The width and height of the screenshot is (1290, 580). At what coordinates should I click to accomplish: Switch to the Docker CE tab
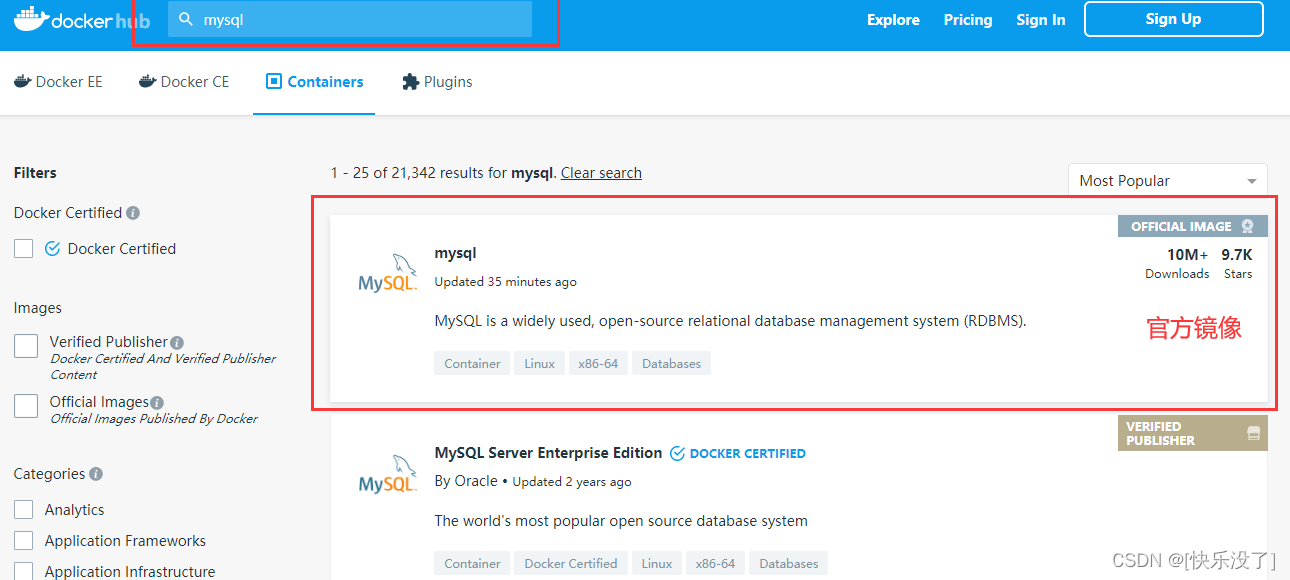coord(184,82)
